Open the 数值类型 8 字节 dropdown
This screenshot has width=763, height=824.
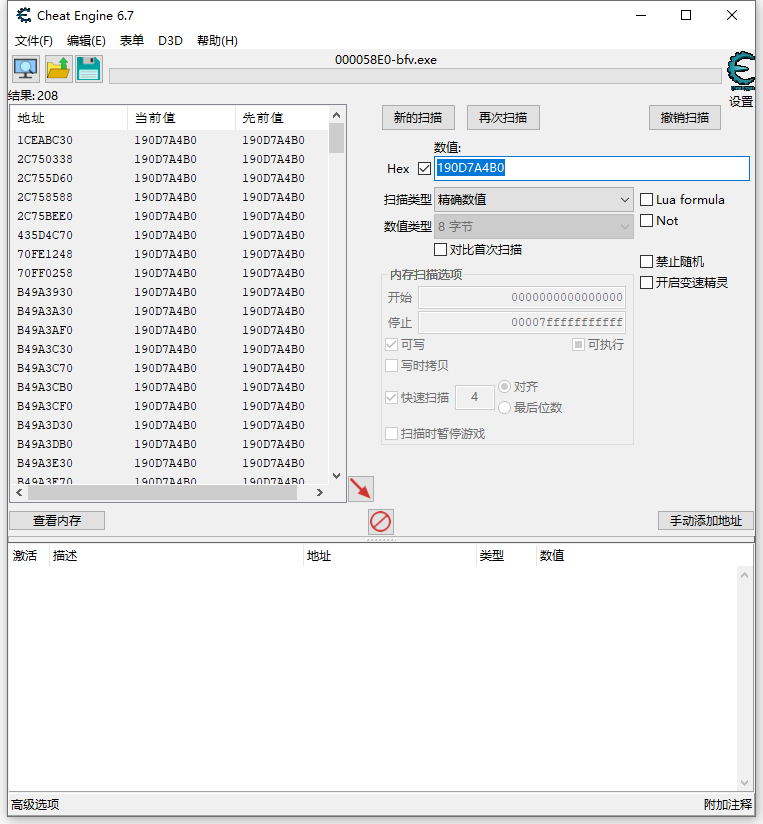click(x=533, y=226)
